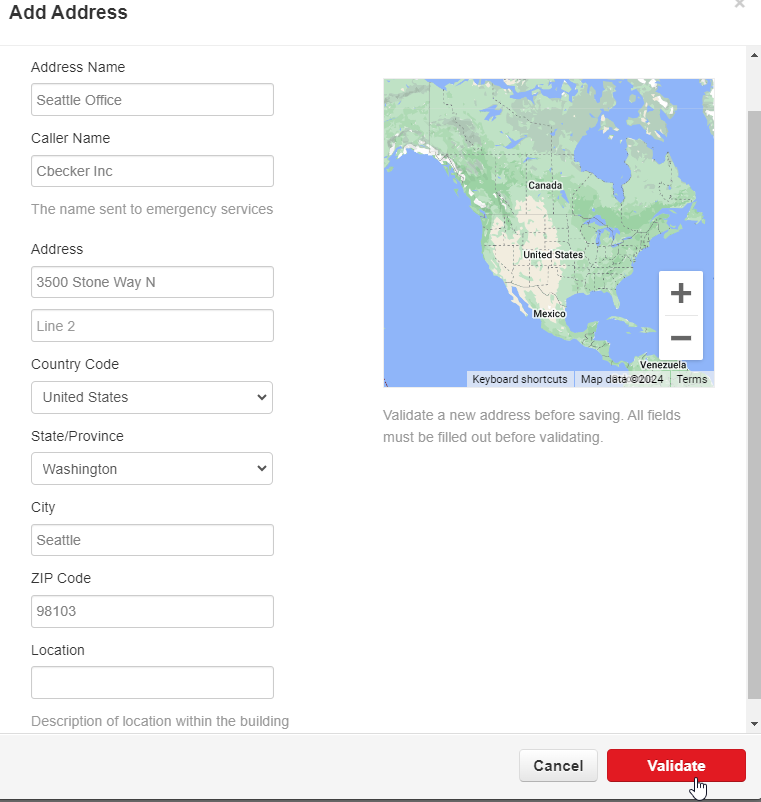Click the dialog vertical scrollbar thumb
The height and width of the screenshot is (802, 761).
754,400
